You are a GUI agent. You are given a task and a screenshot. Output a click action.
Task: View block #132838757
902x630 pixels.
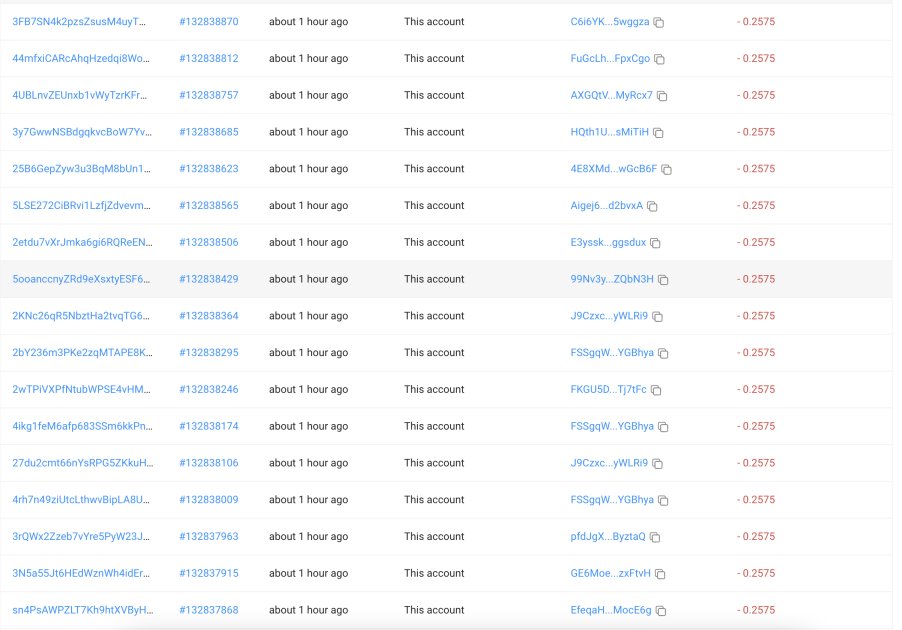pyautogui.click(x=209, y=96)
